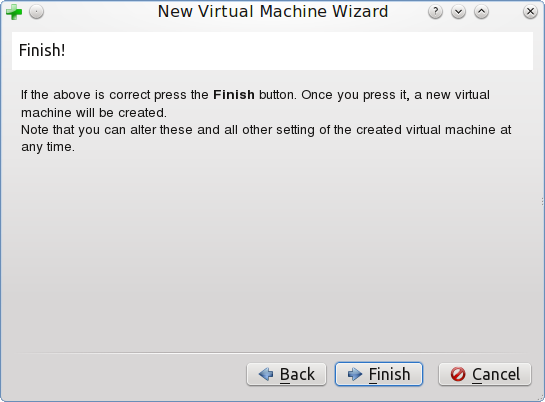
Task: Click the question mark help button
Action: pos(435,12)
